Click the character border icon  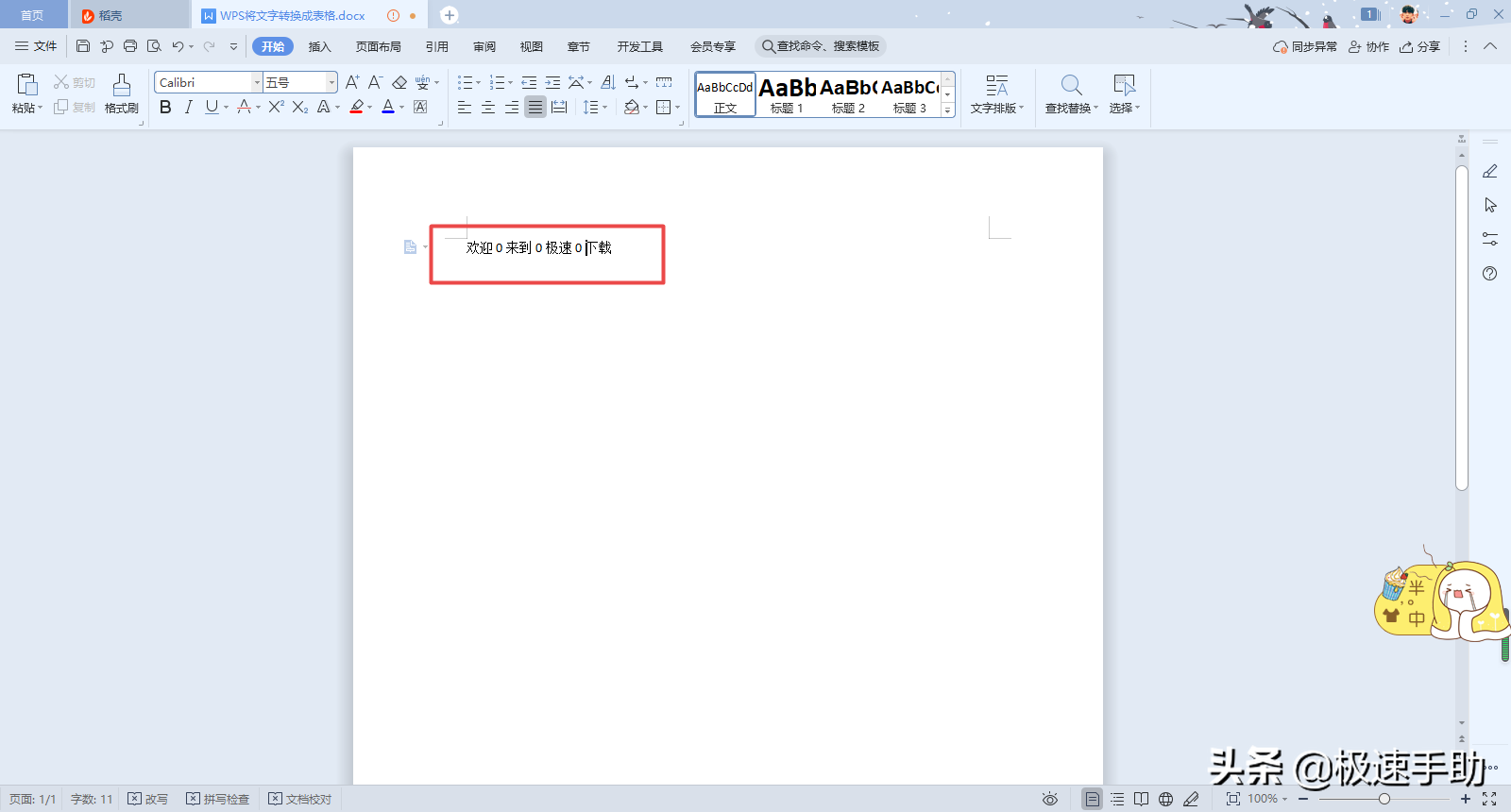coord(420,107)
